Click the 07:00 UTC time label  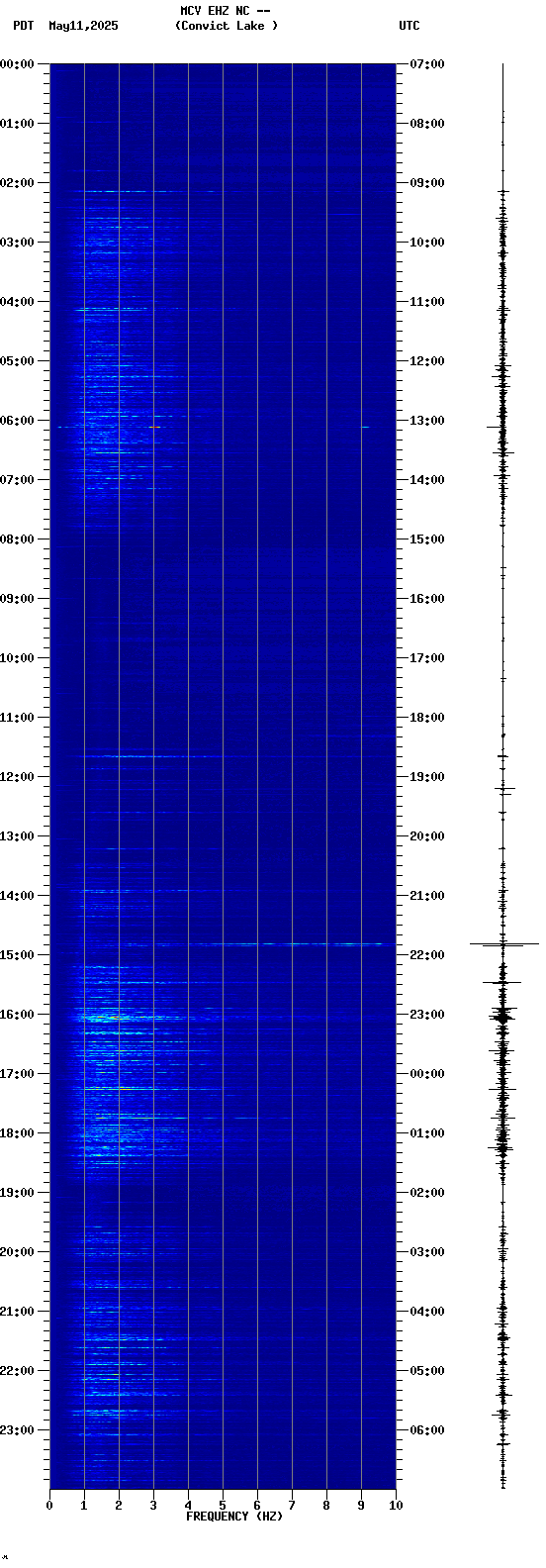[427, 64]
